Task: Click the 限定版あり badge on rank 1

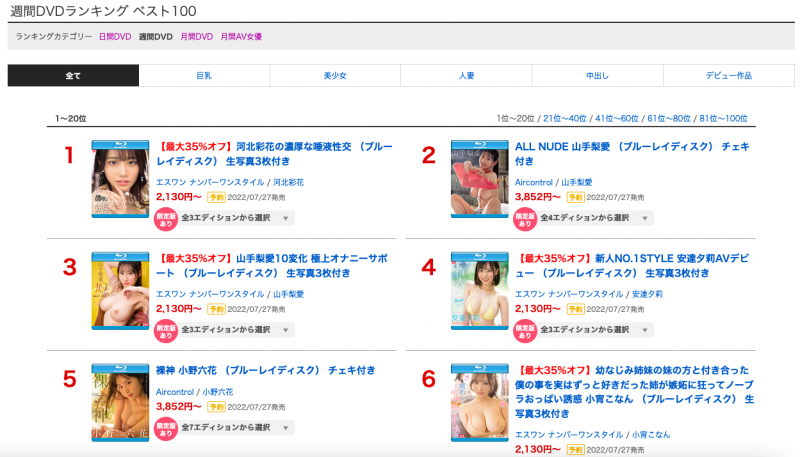Action: pos(165,218)
